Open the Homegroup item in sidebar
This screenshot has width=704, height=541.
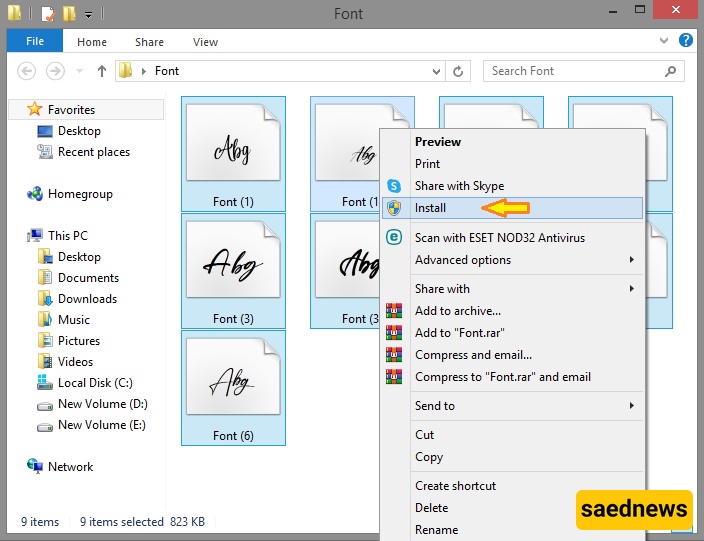pyautogui.click(x=79, y=194)
